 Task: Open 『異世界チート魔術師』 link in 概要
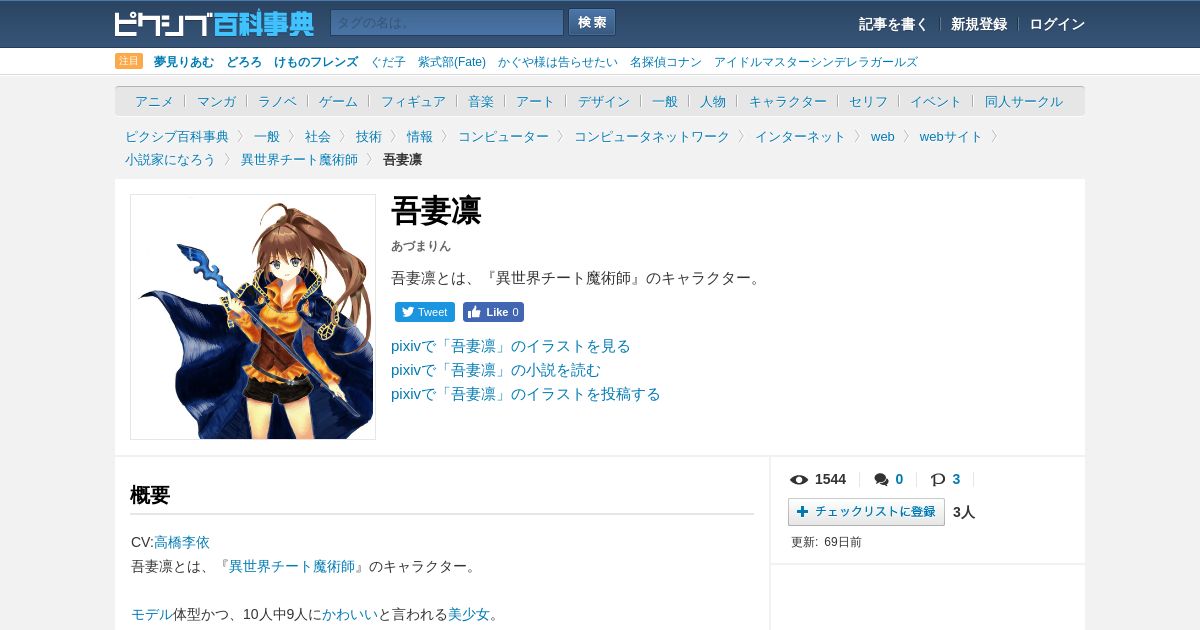click(292, 566)
